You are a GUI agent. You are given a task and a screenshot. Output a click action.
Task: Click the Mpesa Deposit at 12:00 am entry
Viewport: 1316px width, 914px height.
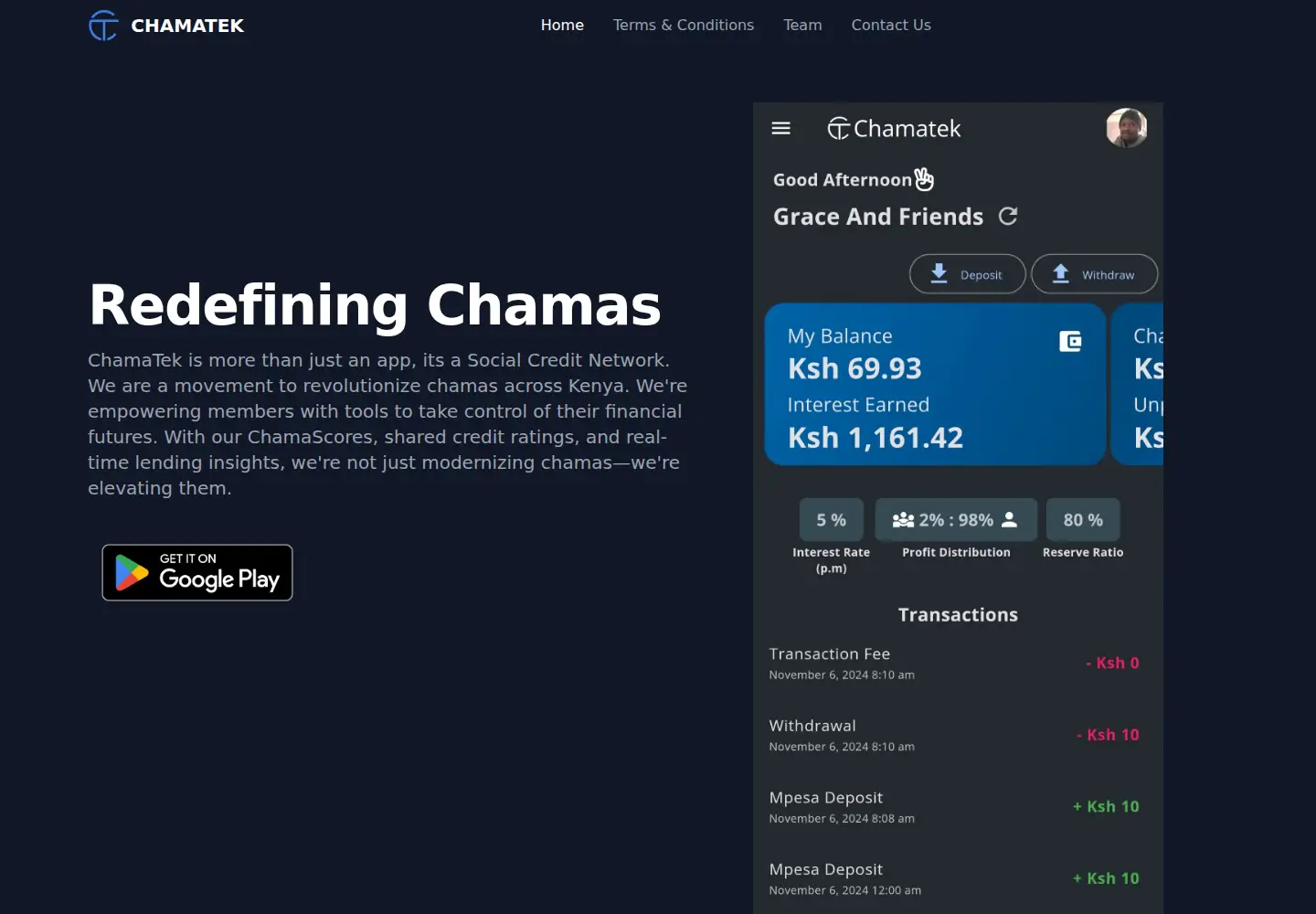(x=954, y=879)
